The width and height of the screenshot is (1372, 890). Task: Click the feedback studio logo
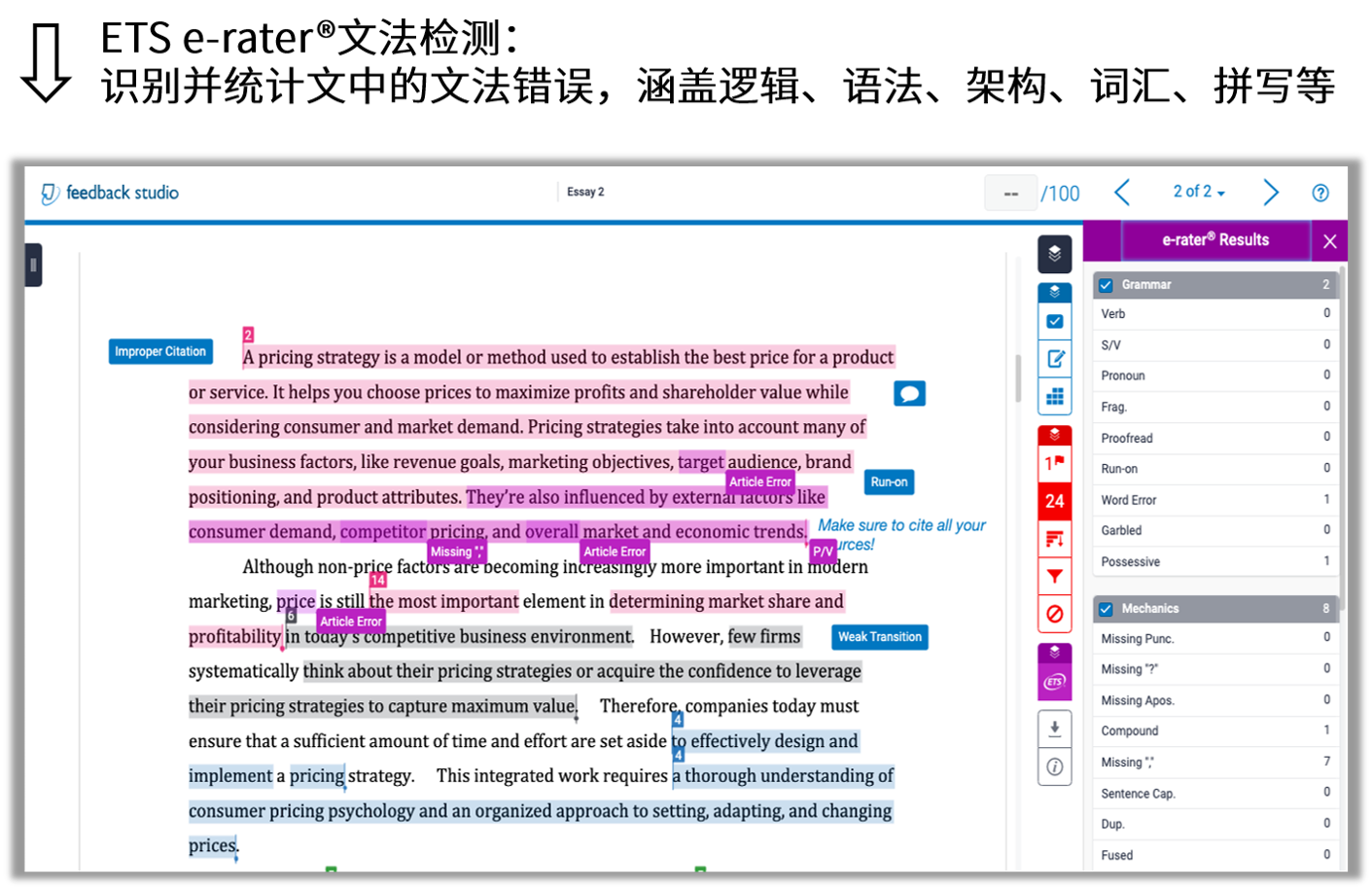click(x=110, y=193)
